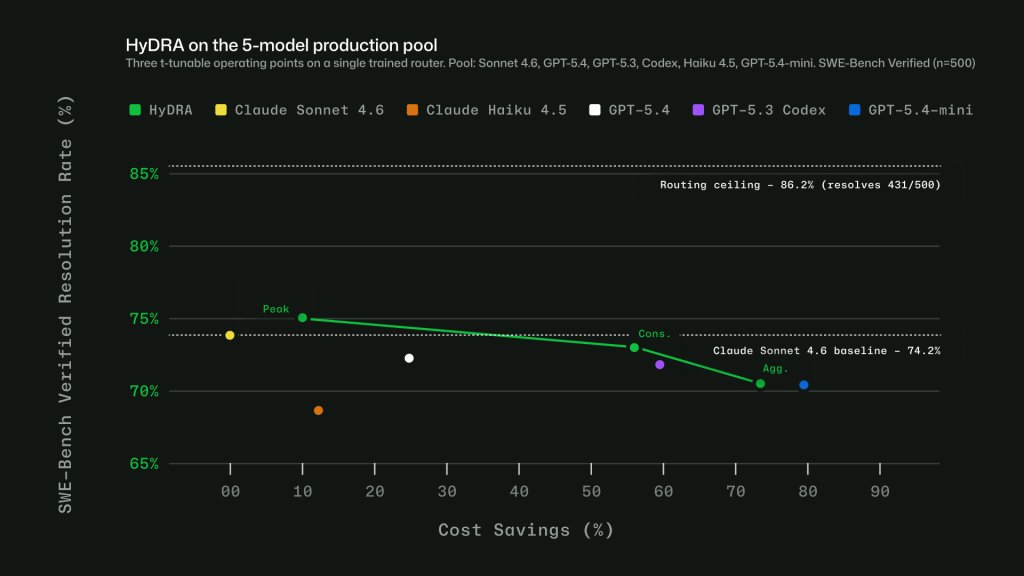The image size is (1024, 576).
Task: Click the orange Haiku 4.5 data point
Action: 318,411
